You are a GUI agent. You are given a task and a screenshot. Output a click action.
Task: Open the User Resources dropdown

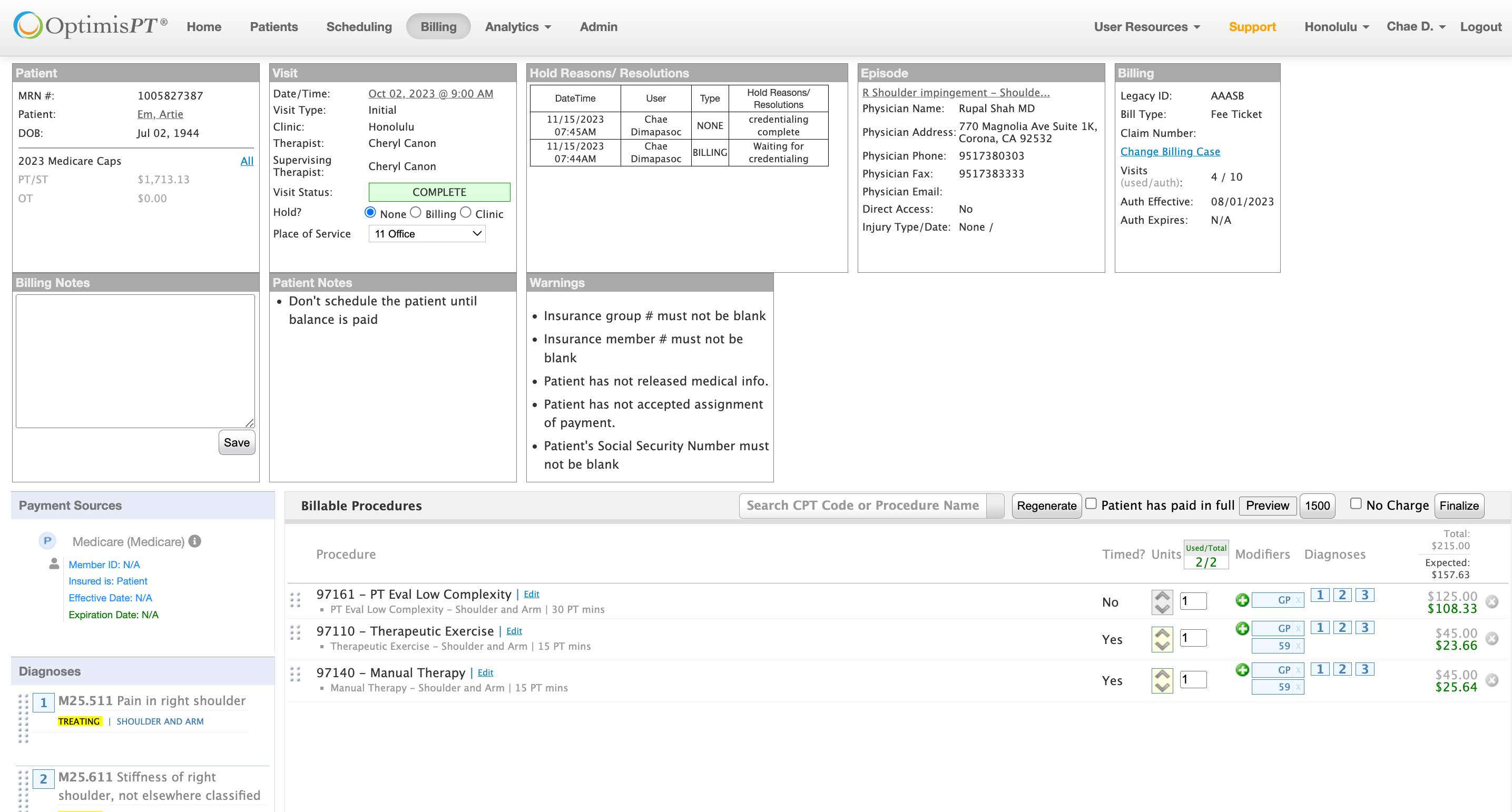[x=1146, y=26]
